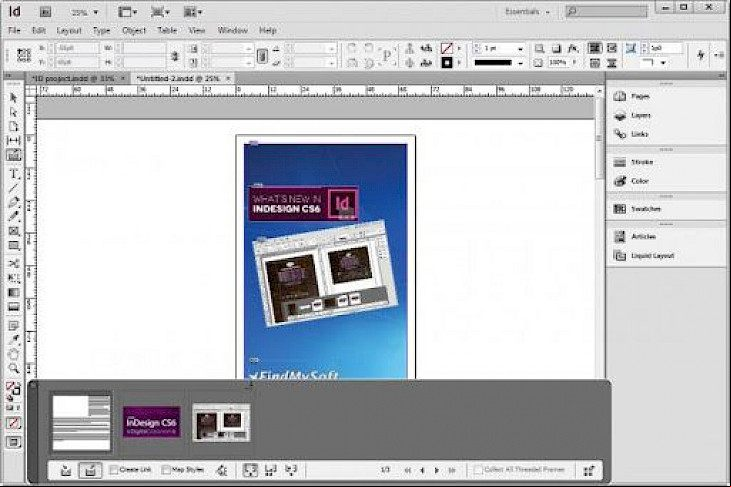Viewport: 731px width, 487px height.
Task: Select the Pen tool
Action: click(x=13, y=202)
